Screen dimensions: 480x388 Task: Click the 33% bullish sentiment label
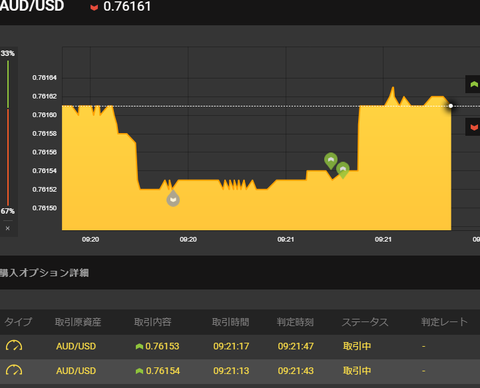coord(8,53)
